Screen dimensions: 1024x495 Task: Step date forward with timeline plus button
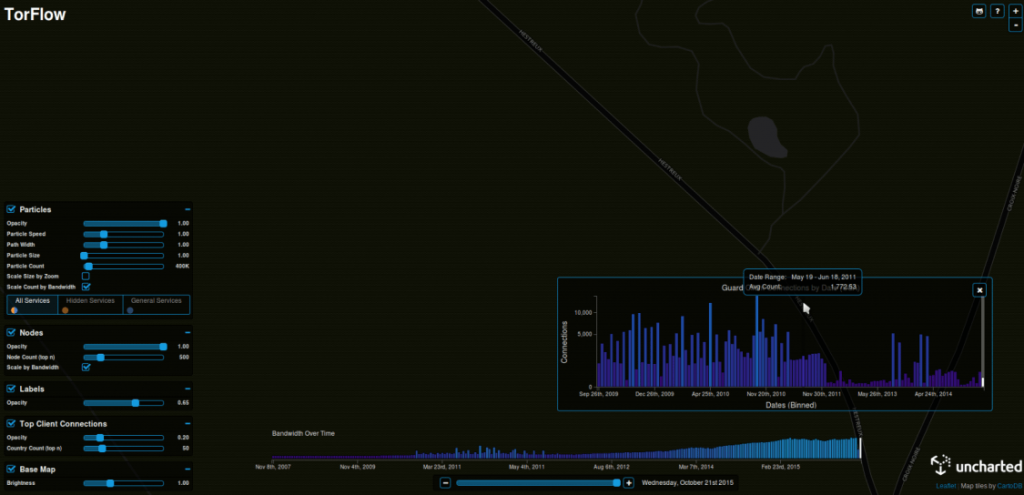point(628,483)
